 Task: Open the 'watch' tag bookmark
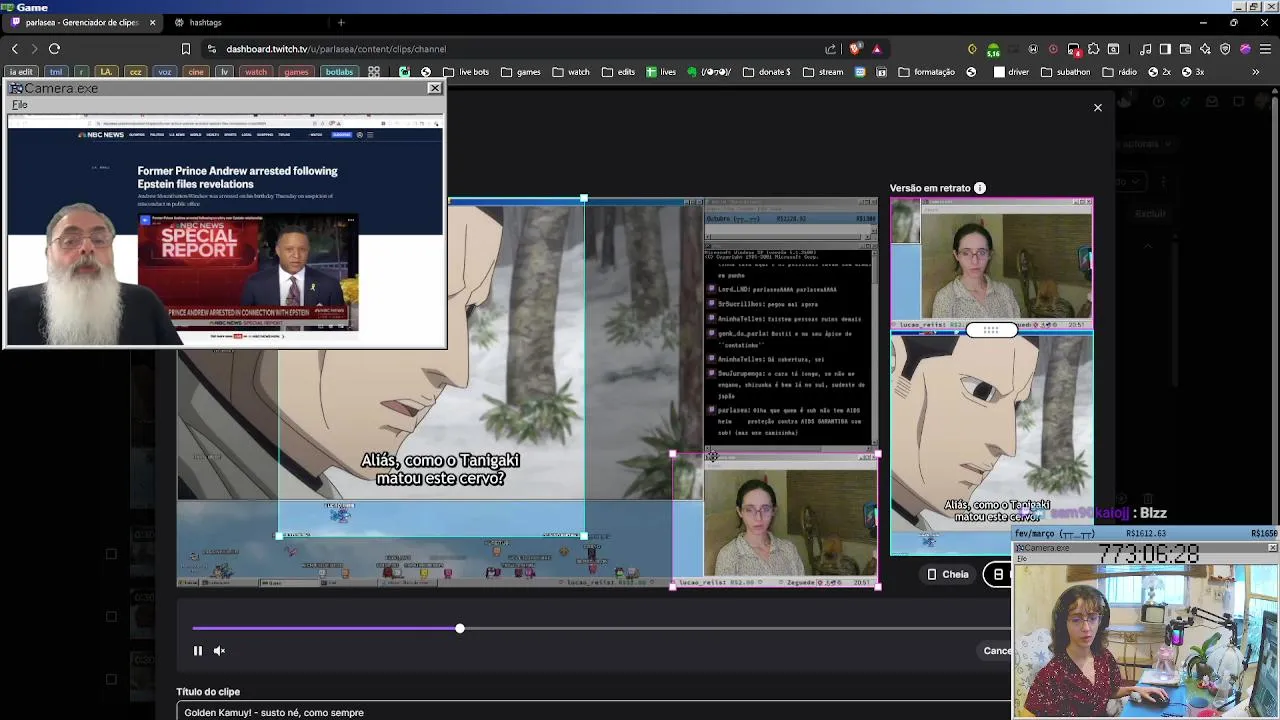click(256, 72)
